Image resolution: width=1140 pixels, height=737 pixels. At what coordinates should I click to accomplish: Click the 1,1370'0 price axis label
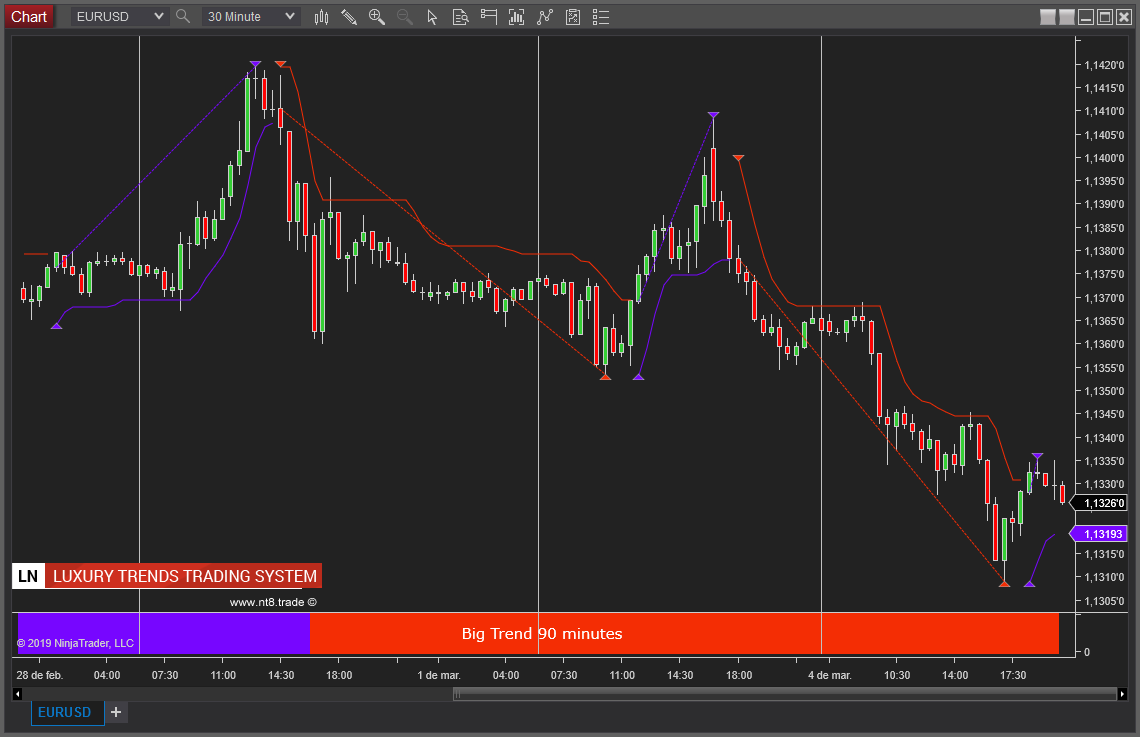pyautogui.click(x=1104, y=298)
